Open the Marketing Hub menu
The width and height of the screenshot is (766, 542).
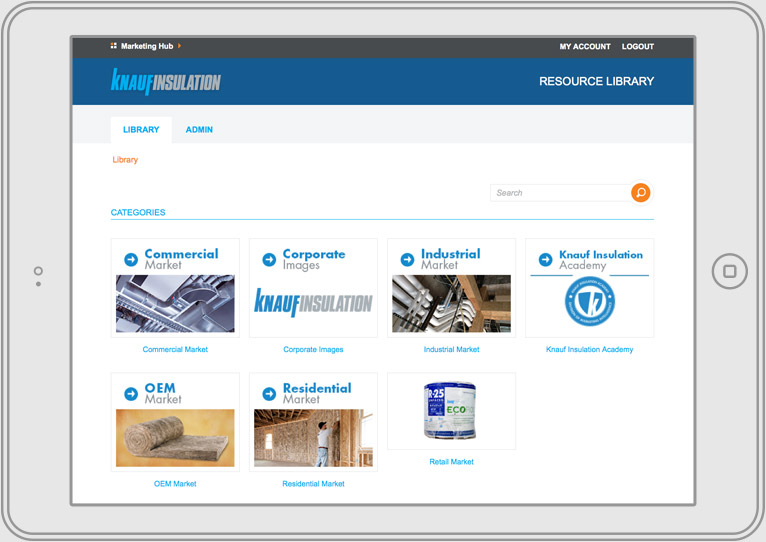[147, 46]
